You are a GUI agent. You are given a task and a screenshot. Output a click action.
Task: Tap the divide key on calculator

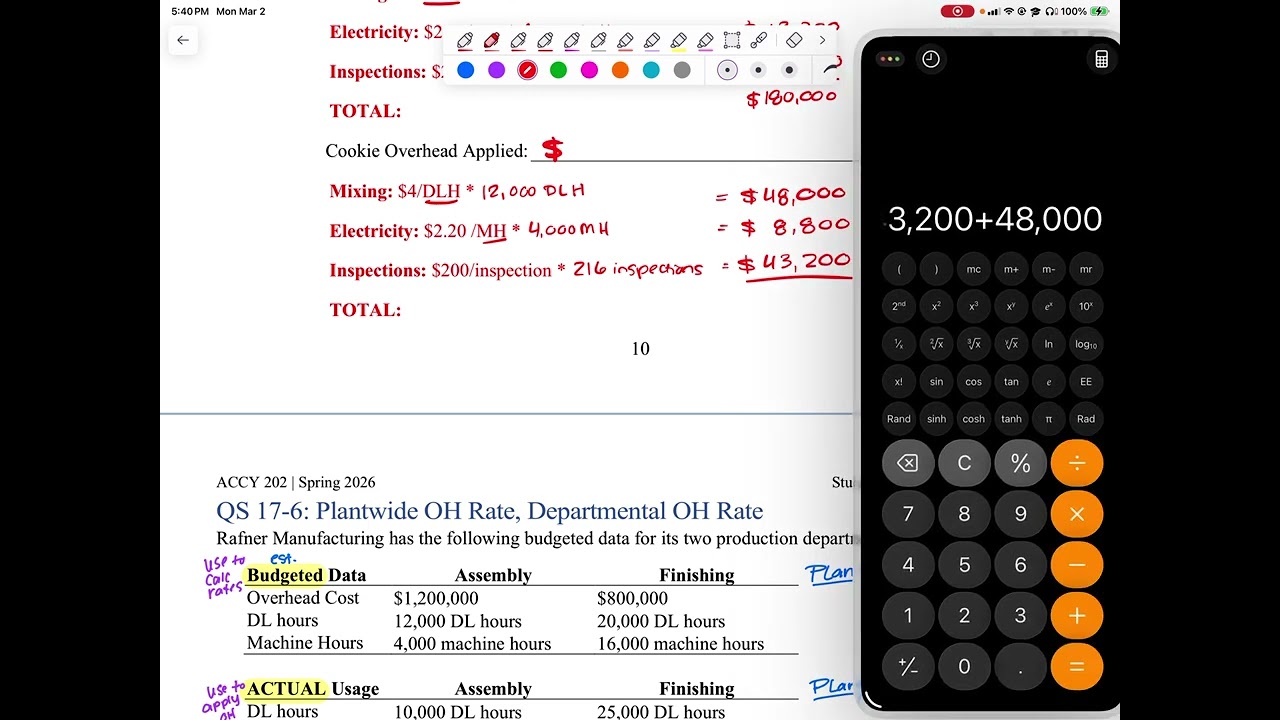[x=1077, y=463]
